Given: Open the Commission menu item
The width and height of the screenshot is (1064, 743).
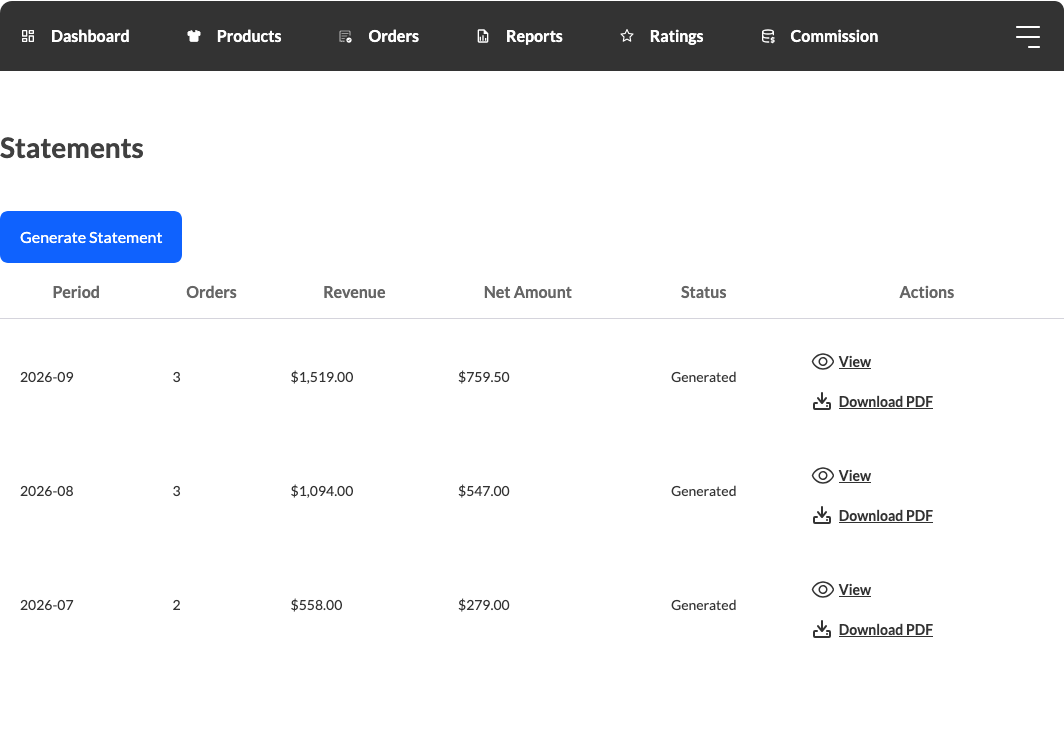Looking at the screenshot, I should (834, 36).
